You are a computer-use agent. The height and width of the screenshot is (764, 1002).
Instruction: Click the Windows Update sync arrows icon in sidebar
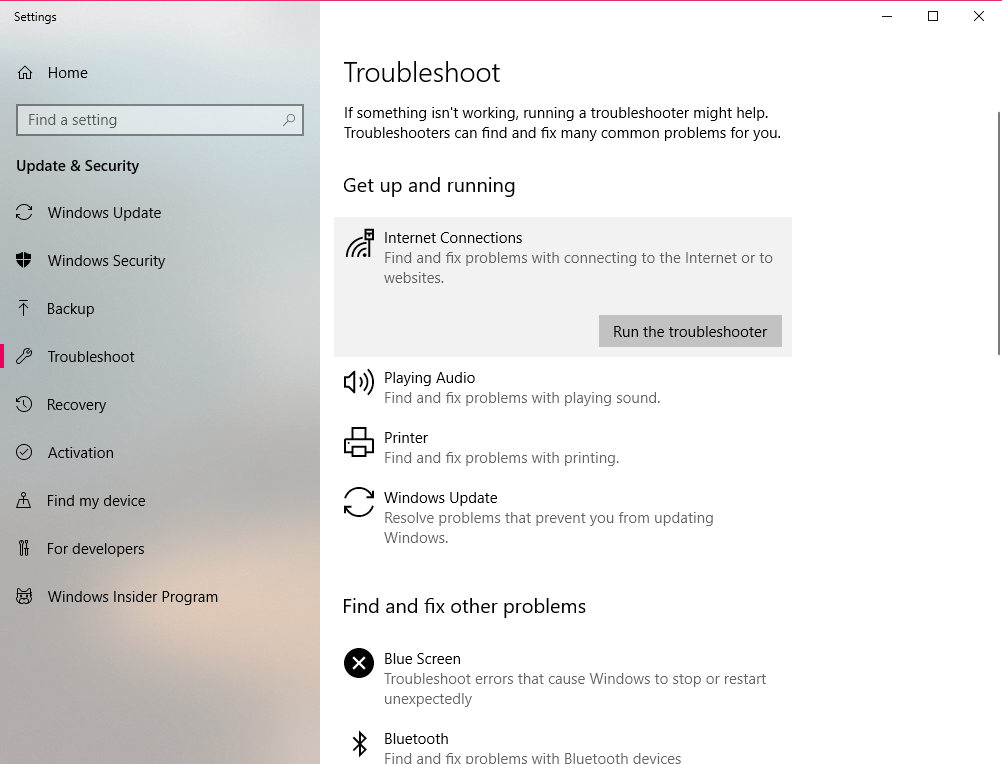tap(24, 212)
